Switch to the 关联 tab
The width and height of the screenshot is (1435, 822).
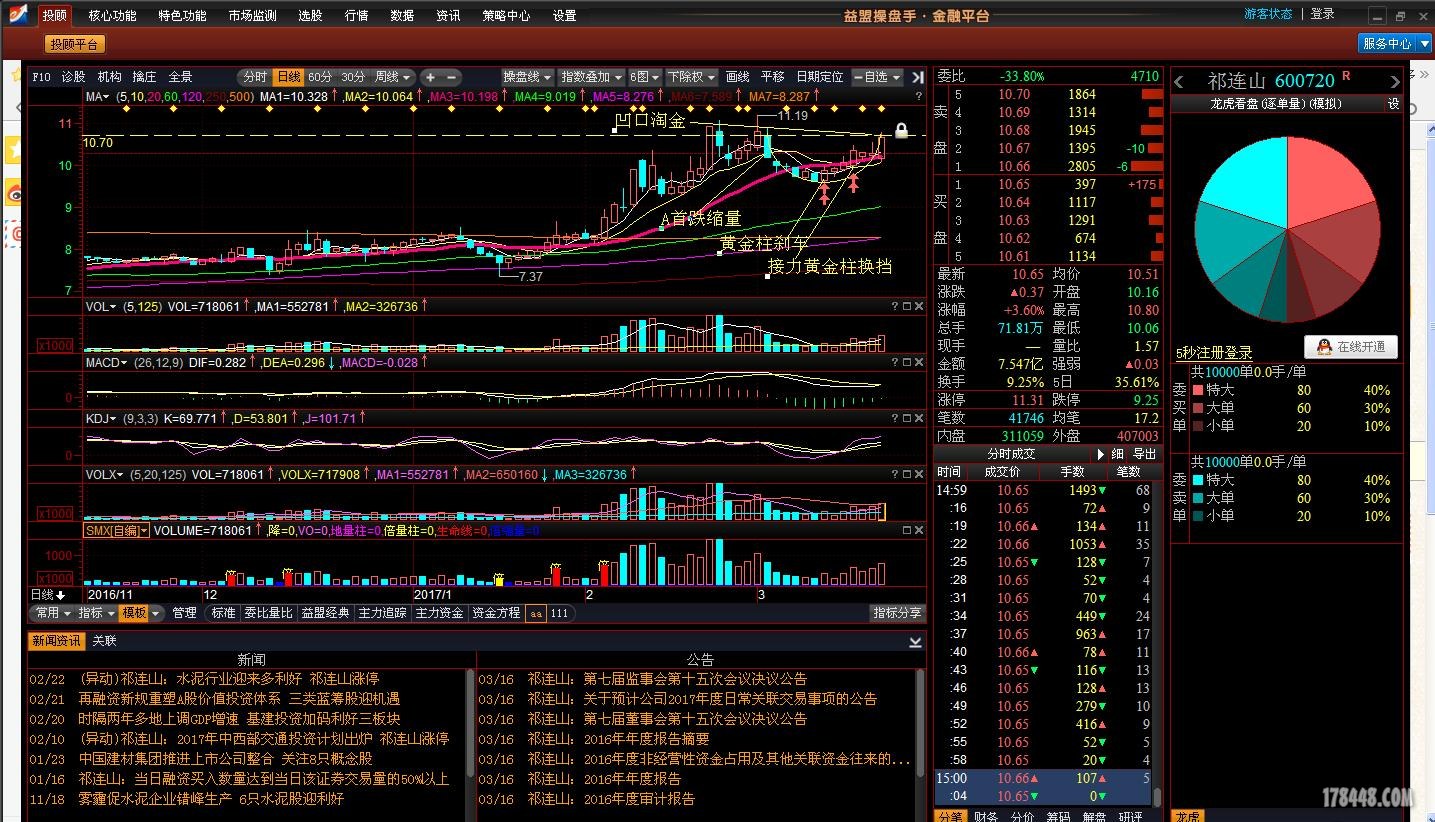point(104,641)
